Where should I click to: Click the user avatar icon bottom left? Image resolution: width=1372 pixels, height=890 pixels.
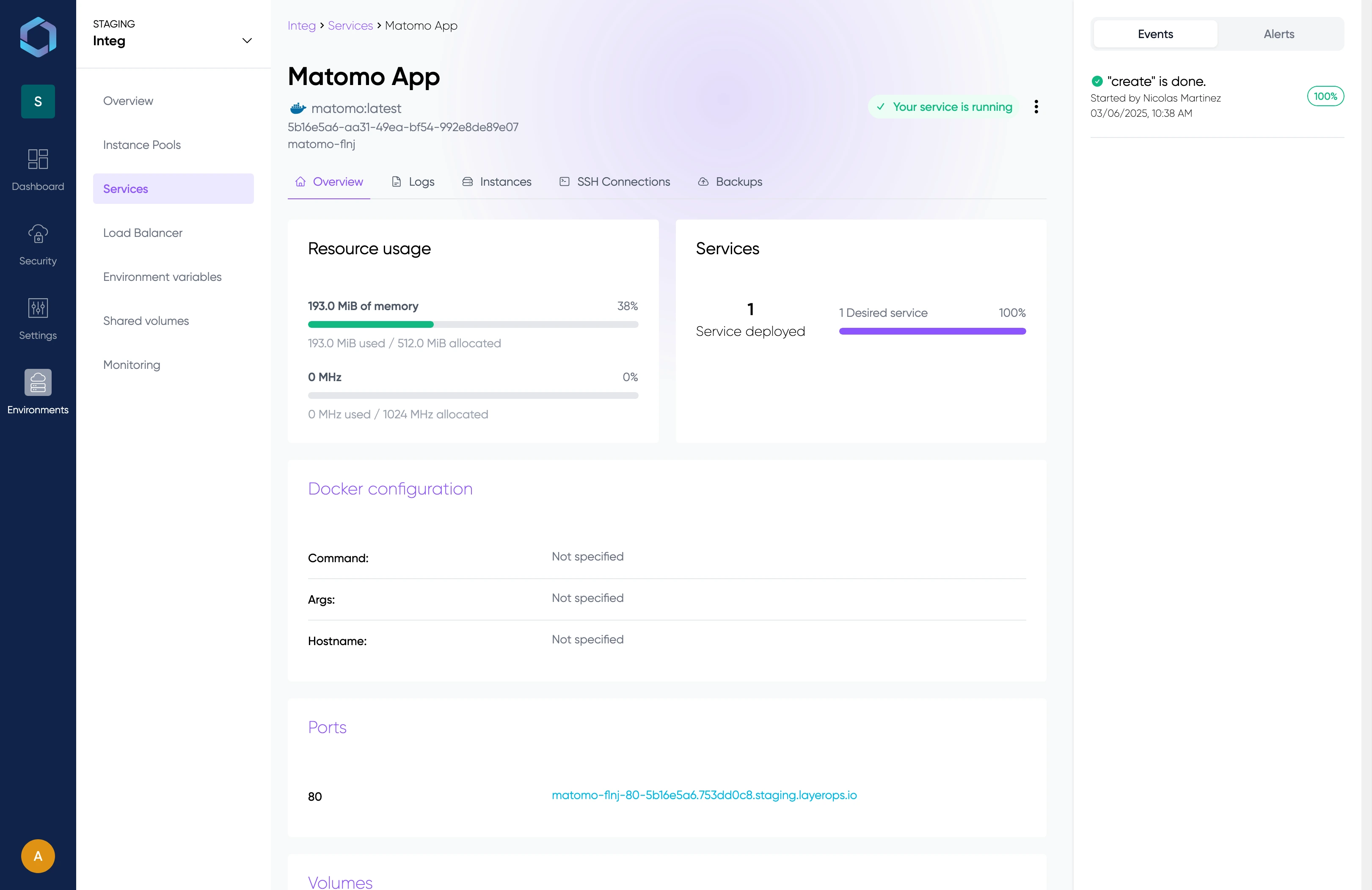[x=38, y=856]
